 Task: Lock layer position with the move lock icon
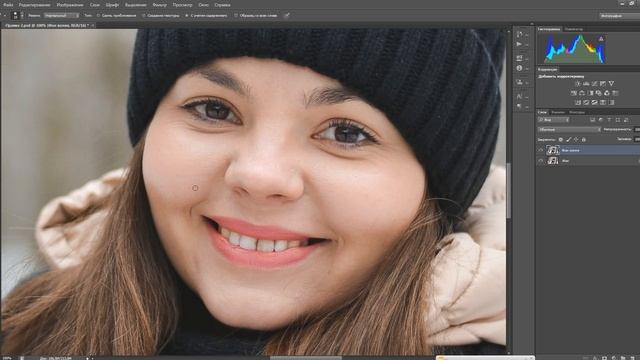point(576,140)
